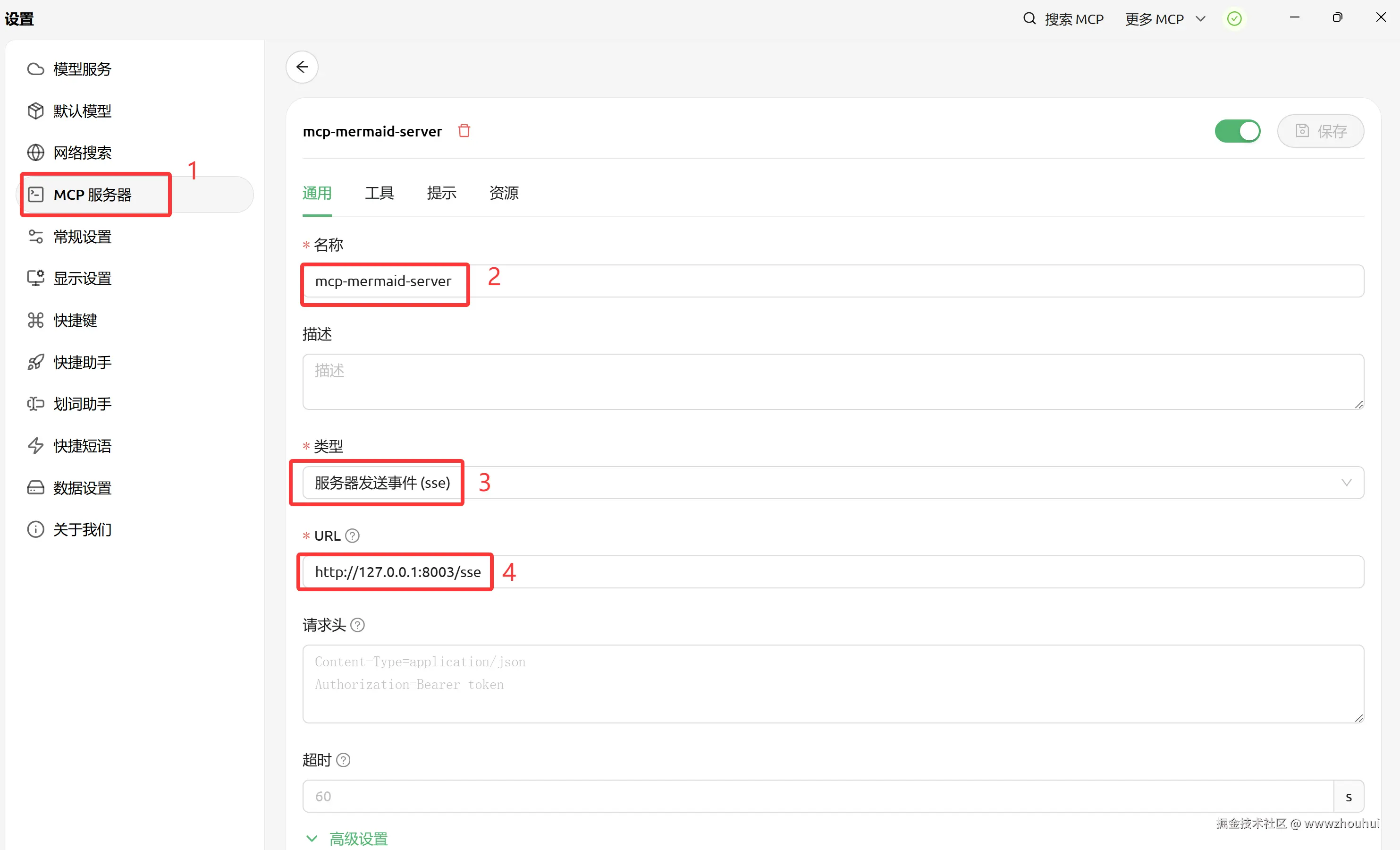Switch to the 提示 tab

(x=441, y=193)
